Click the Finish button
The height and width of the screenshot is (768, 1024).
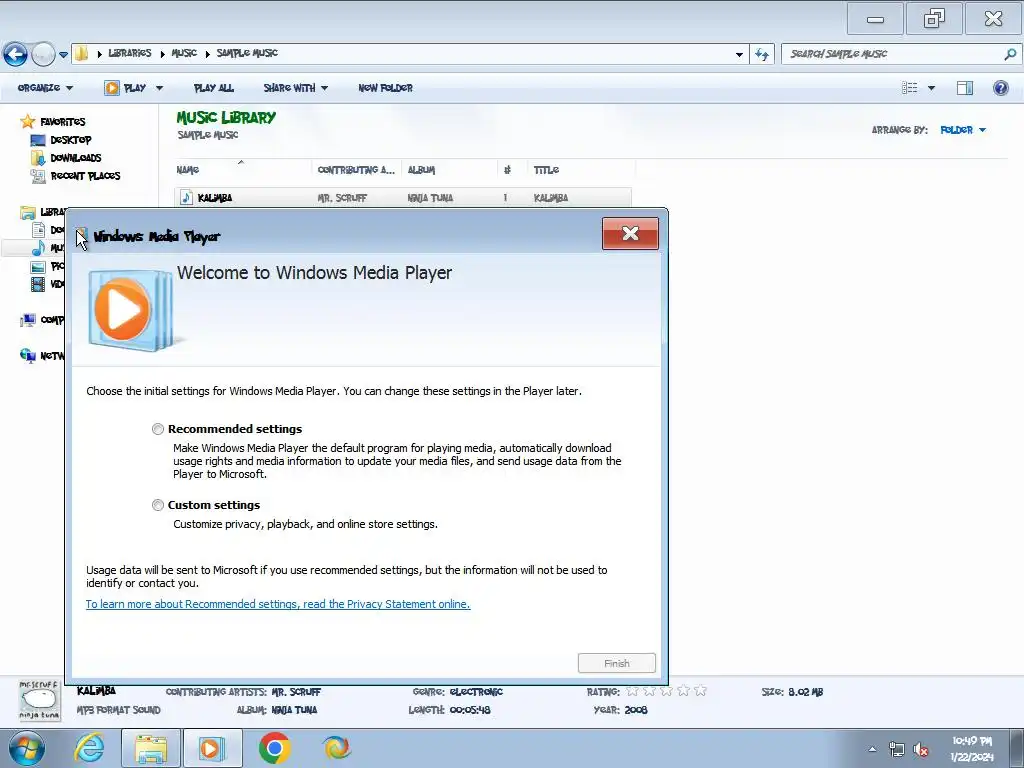(x=616, y=663)
